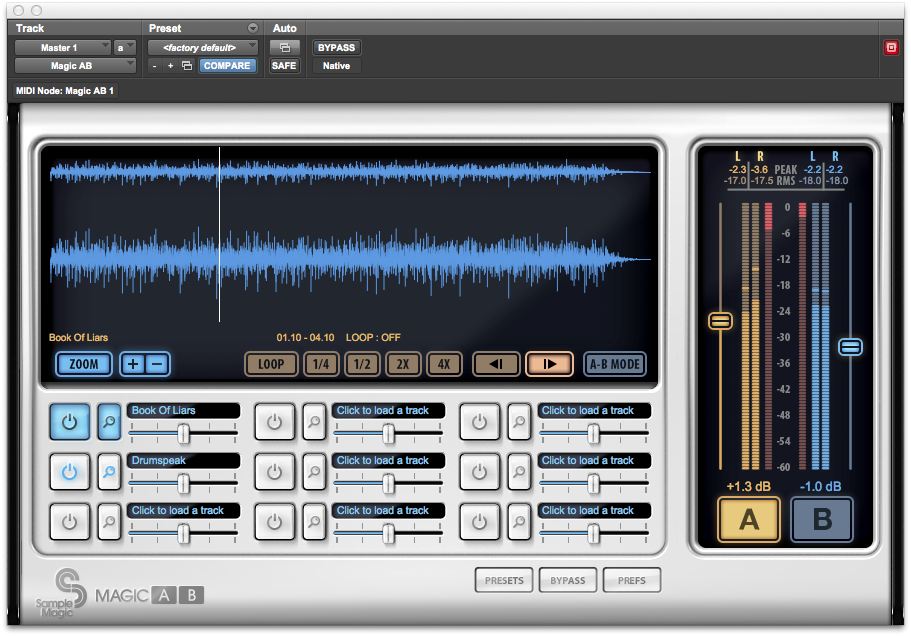Click the COMPARE button
Viewport: 911px width, 636px height.
(x=227, y=66)
